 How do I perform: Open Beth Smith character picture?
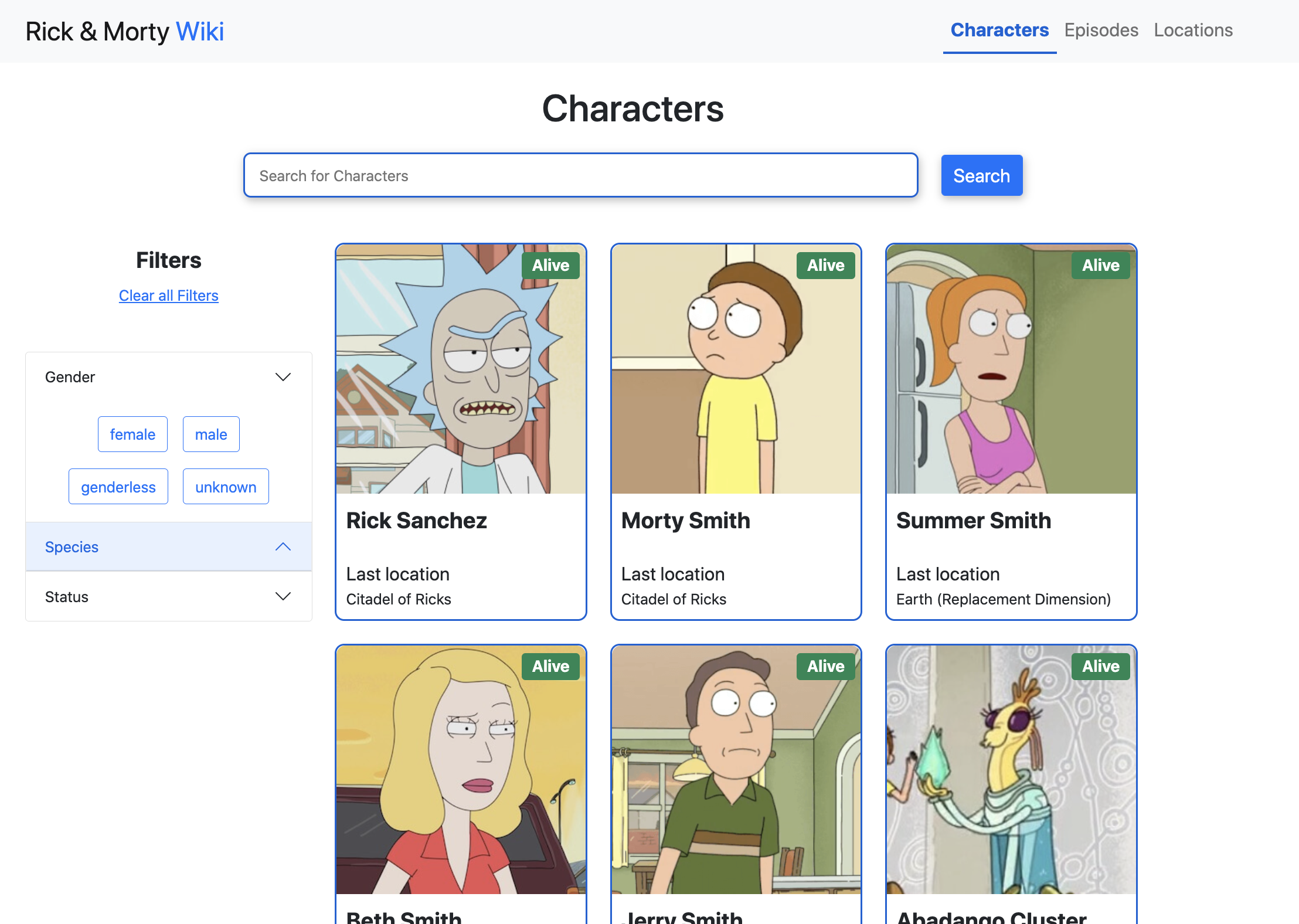click(x=461, y=769)
